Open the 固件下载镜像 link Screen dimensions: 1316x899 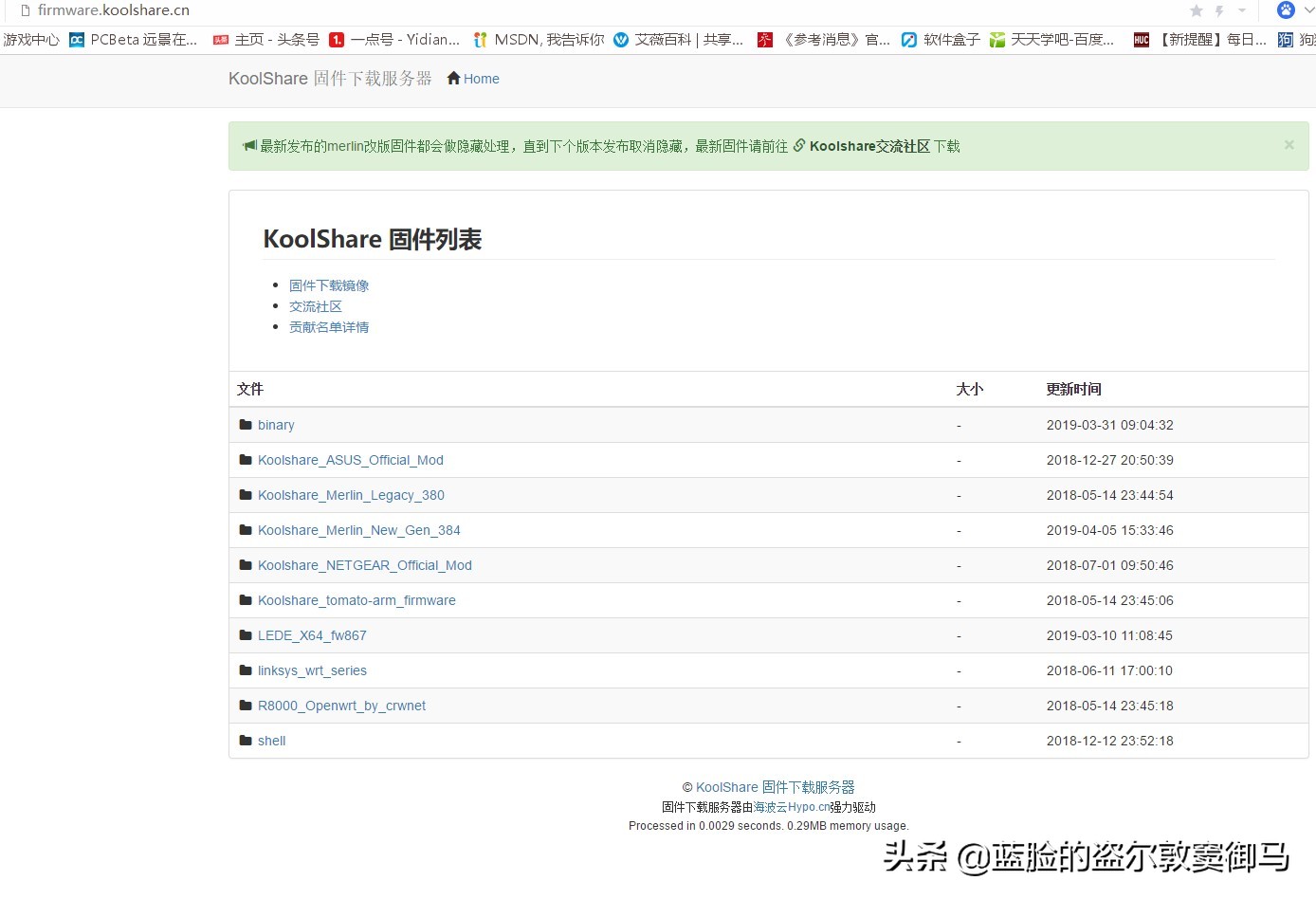click(329, 285)
